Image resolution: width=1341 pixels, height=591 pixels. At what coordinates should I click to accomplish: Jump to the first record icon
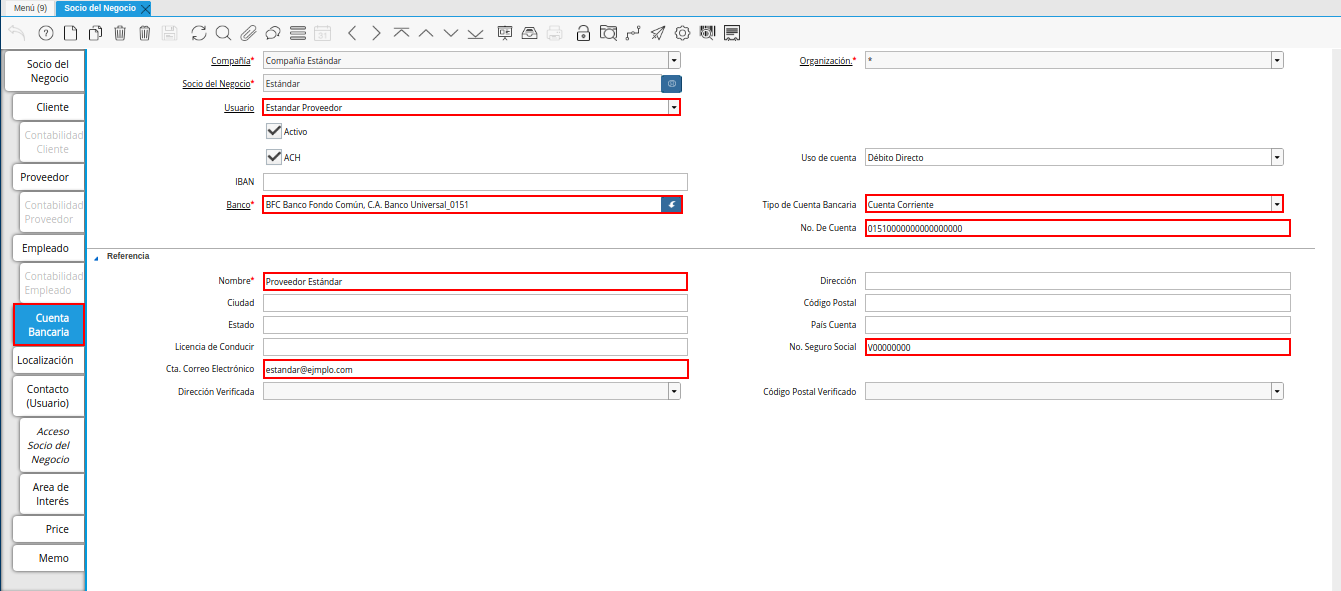click(401, 33)
